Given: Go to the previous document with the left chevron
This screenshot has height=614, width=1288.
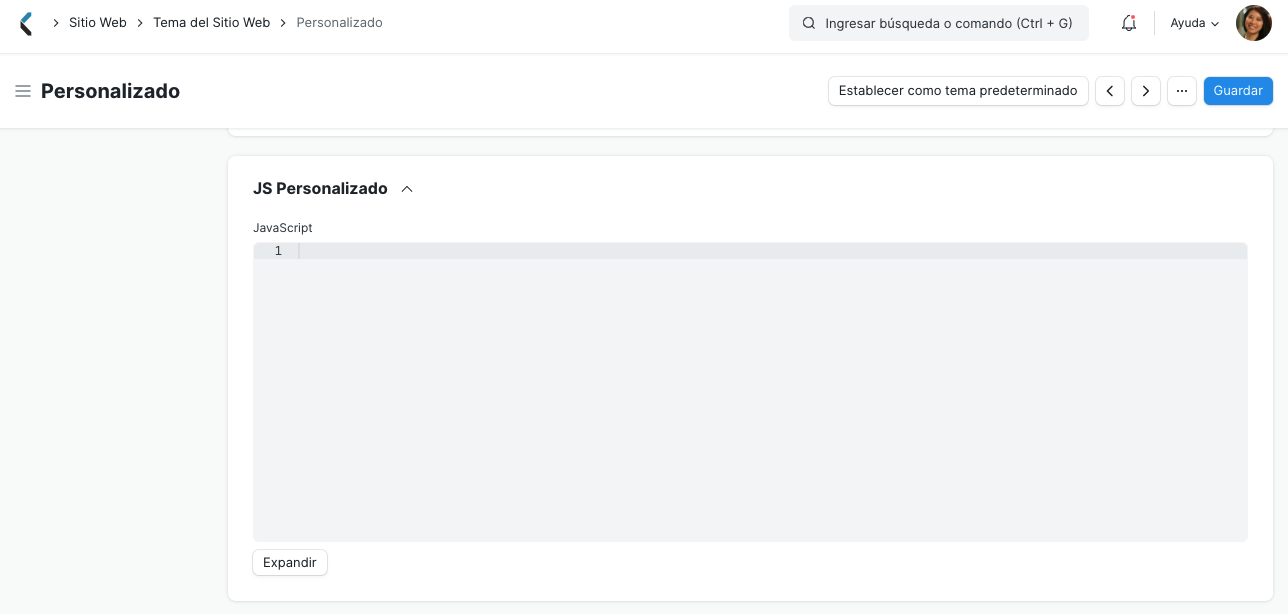Looking at the screenshot, I should [x=1110, y=91].
